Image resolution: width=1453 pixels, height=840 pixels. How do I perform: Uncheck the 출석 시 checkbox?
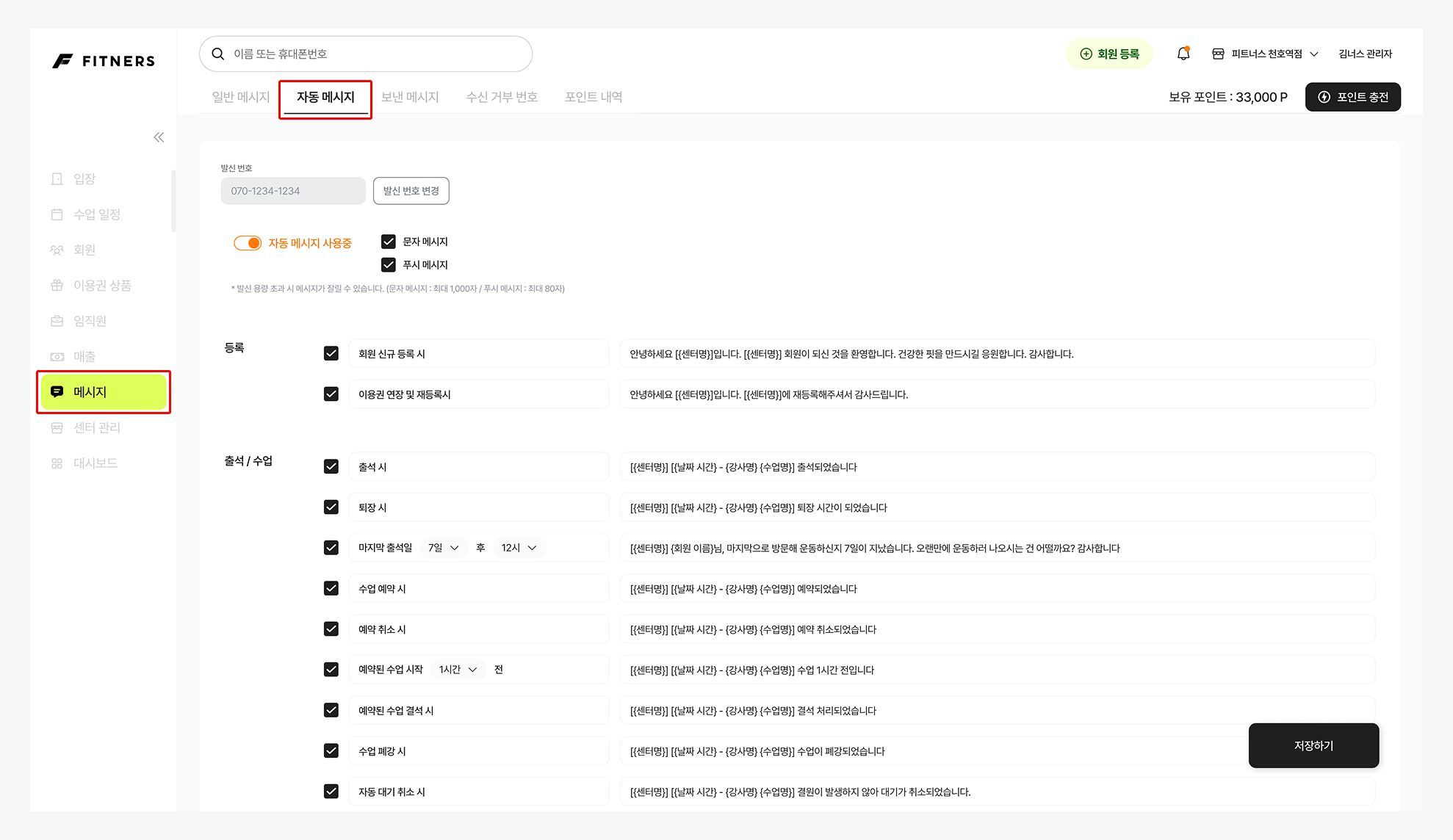click(331, 467)
